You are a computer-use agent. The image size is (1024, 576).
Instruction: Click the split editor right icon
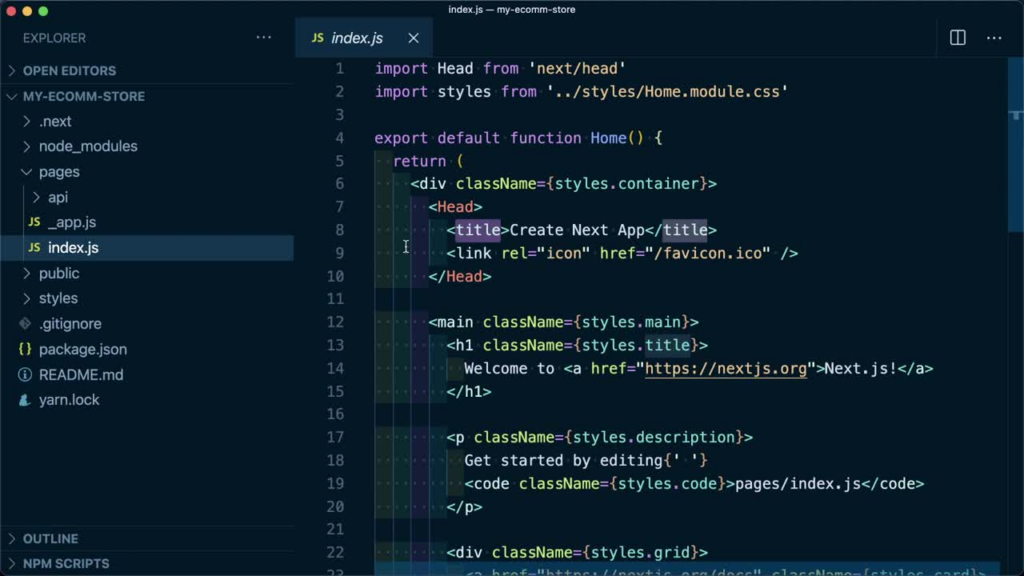coord(957,38)
